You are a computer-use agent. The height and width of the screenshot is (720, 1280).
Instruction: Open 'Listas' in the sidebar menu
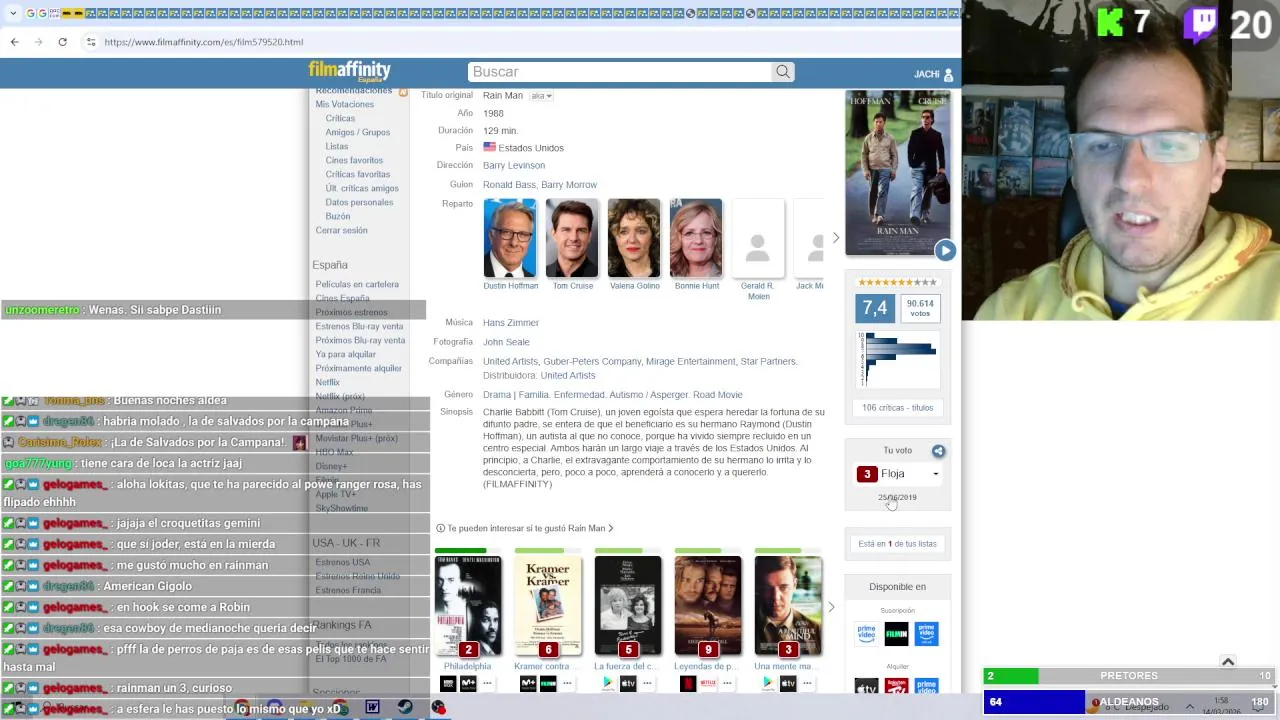coord(337,146)
